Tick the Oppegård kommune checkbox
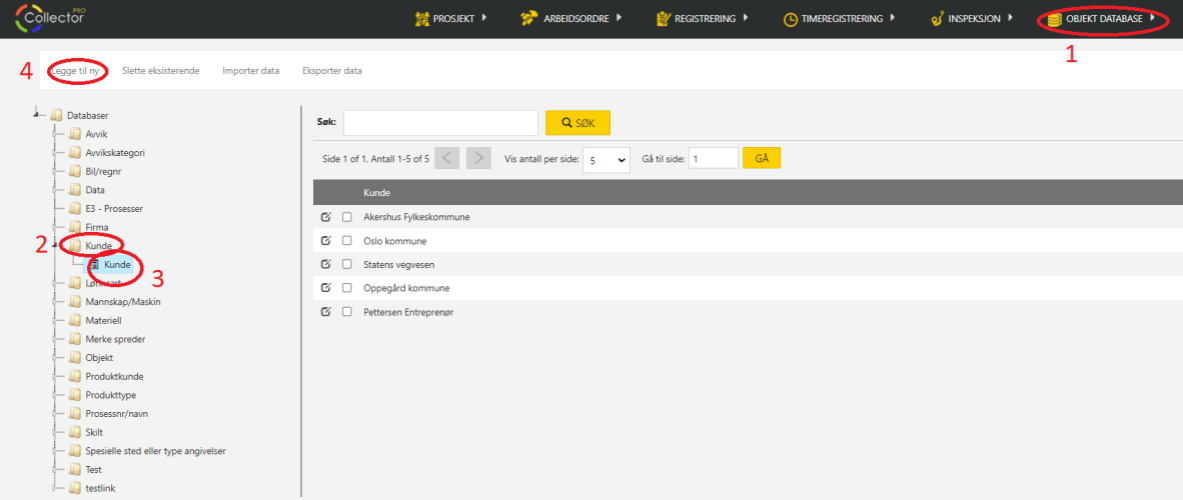The width and height of the screenshot is (1183, 500). [347, 287]
